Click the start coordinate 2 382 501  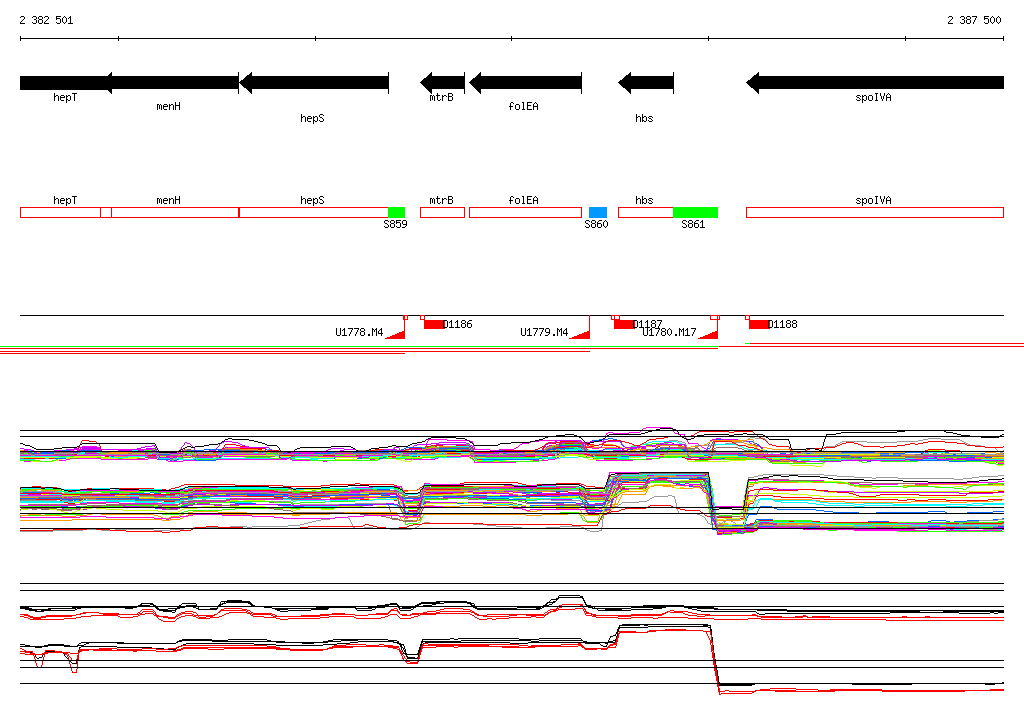click(x=46, y=20)
